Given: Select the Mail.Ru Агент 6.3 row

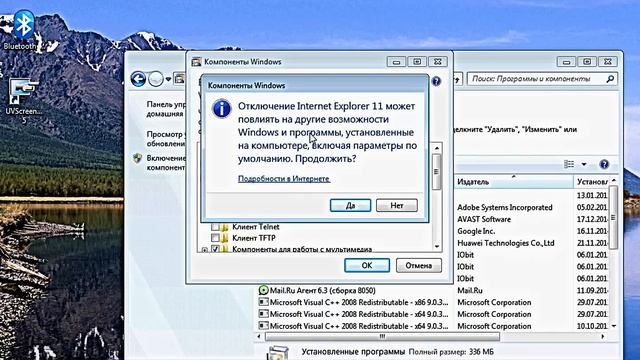Looking at the screenshot, I should pyautogui.click(x=433, y=290).
